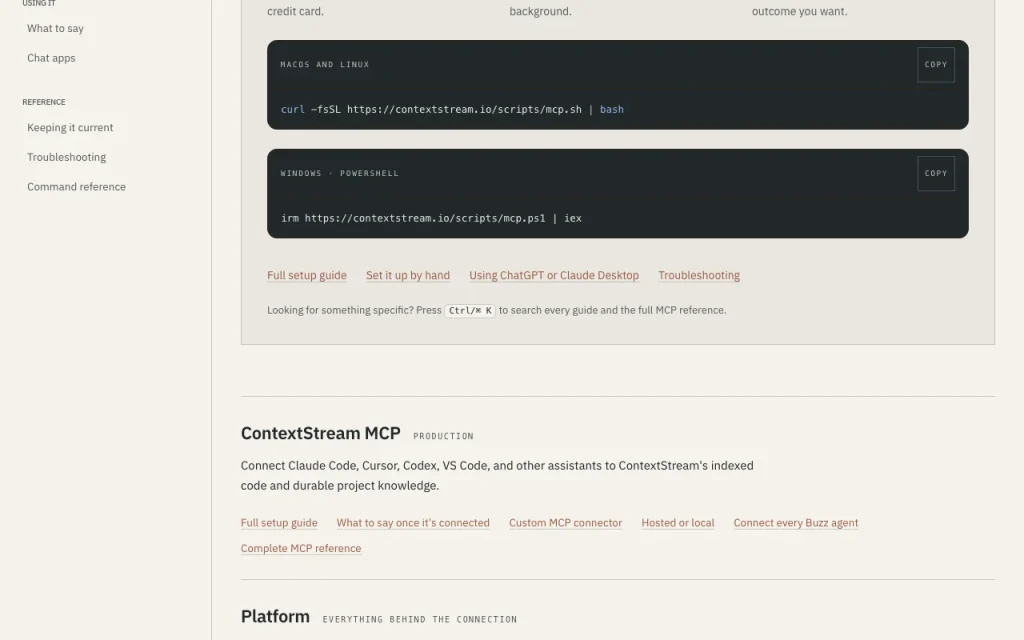The height and width of the screenshot is (640, 1024).
Task: Open the What to say sidebar page
Action: pos(56,29)
